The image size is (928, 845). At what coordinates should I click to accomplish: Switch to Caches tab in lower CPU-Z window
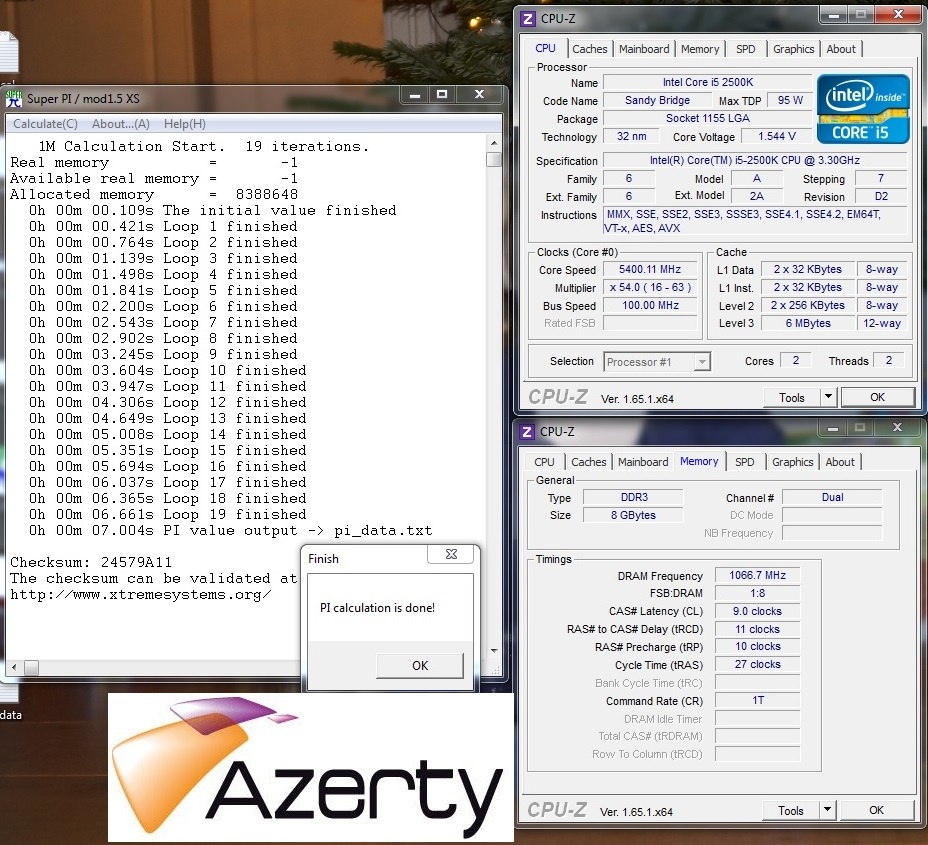588,462
